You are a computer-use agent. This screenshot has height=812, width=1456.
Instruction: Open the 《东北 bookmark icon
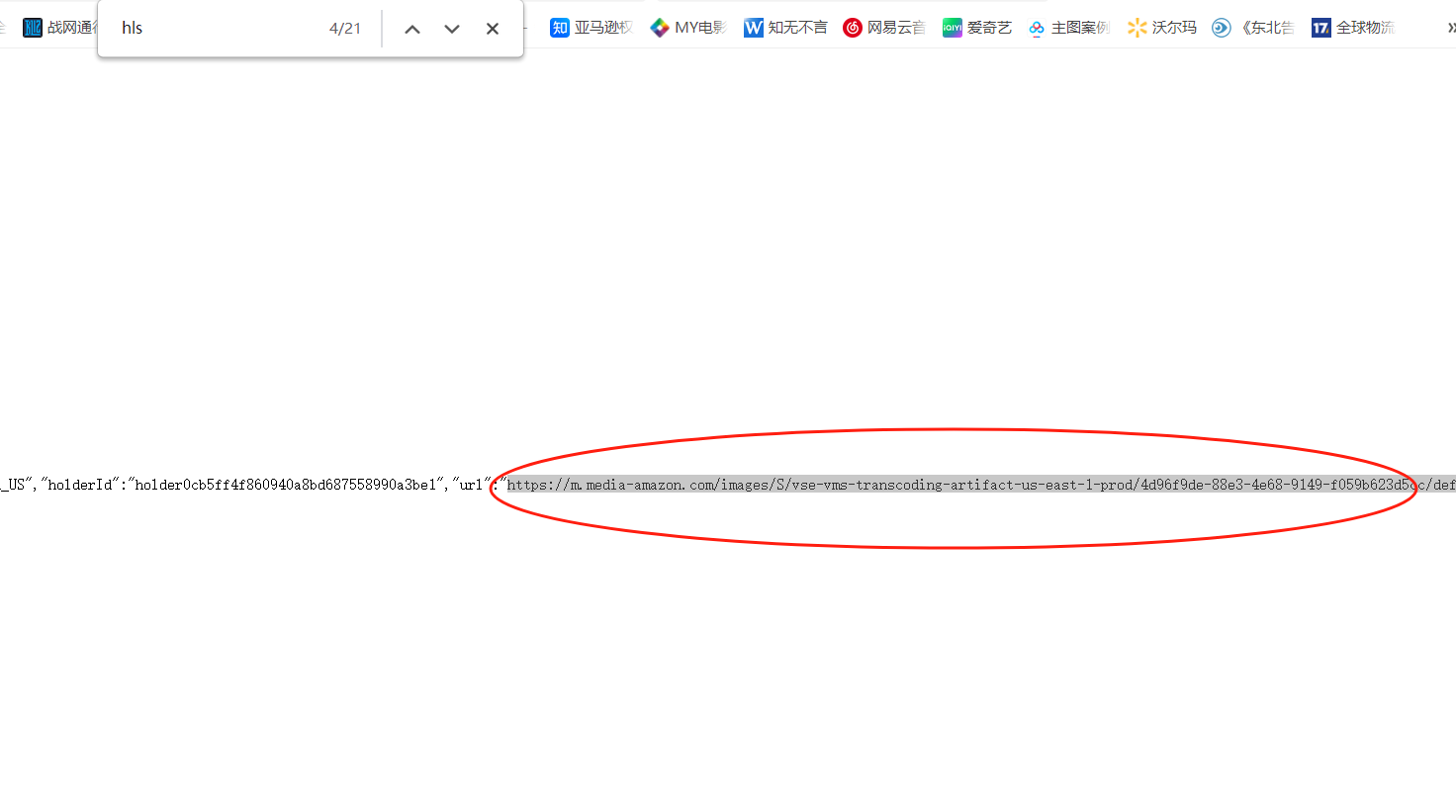point(1223,28)
